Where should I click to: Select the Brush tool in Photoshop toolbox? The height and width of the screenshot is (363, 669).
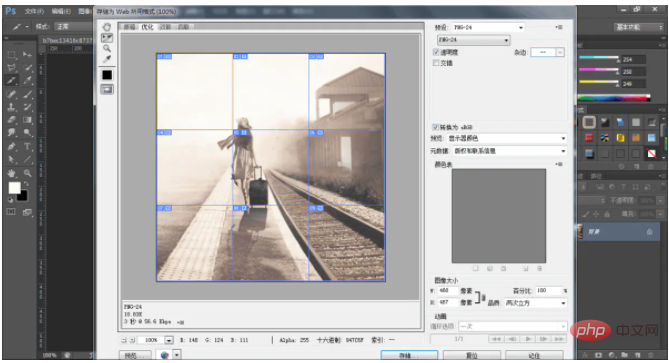(x=27, y=94)
